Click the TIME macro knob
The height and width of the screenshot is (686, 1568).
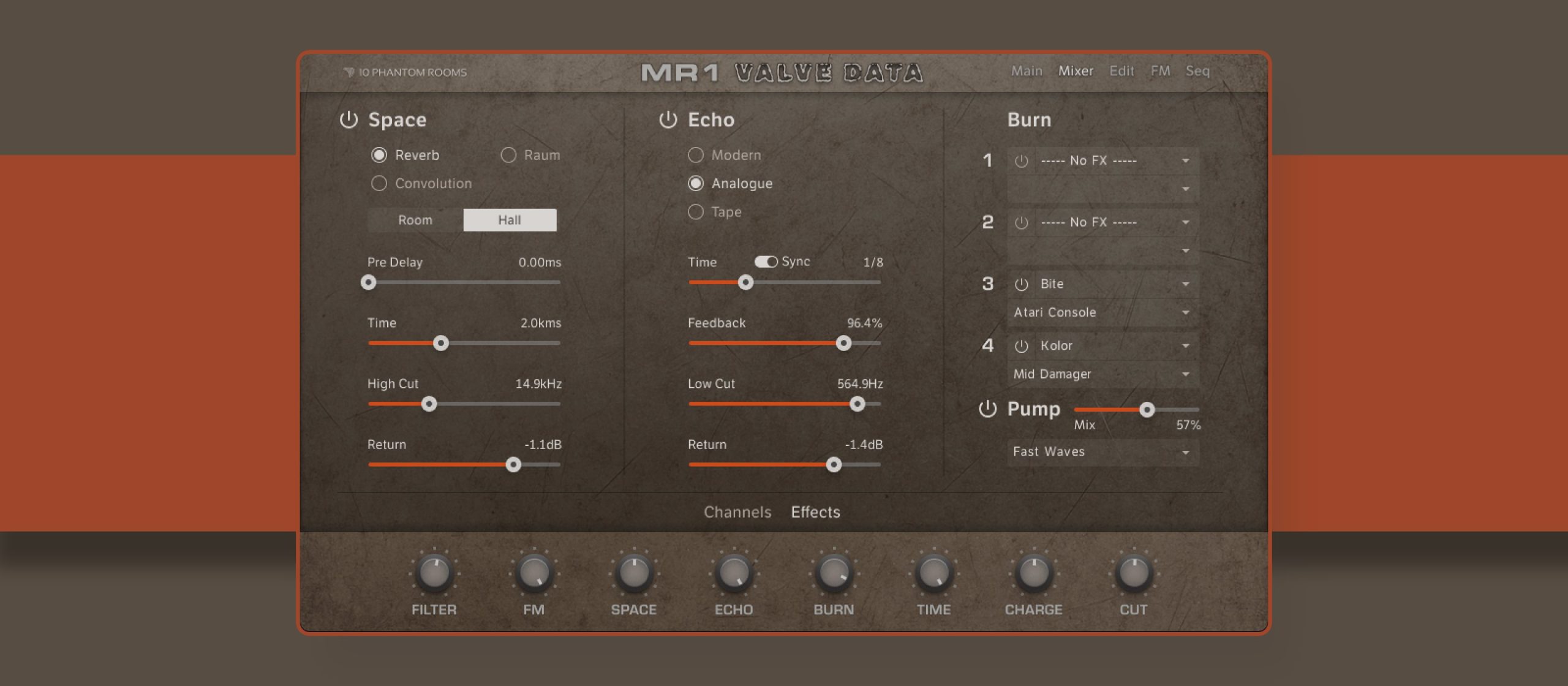pyautogui.click(x=933, y=573)
